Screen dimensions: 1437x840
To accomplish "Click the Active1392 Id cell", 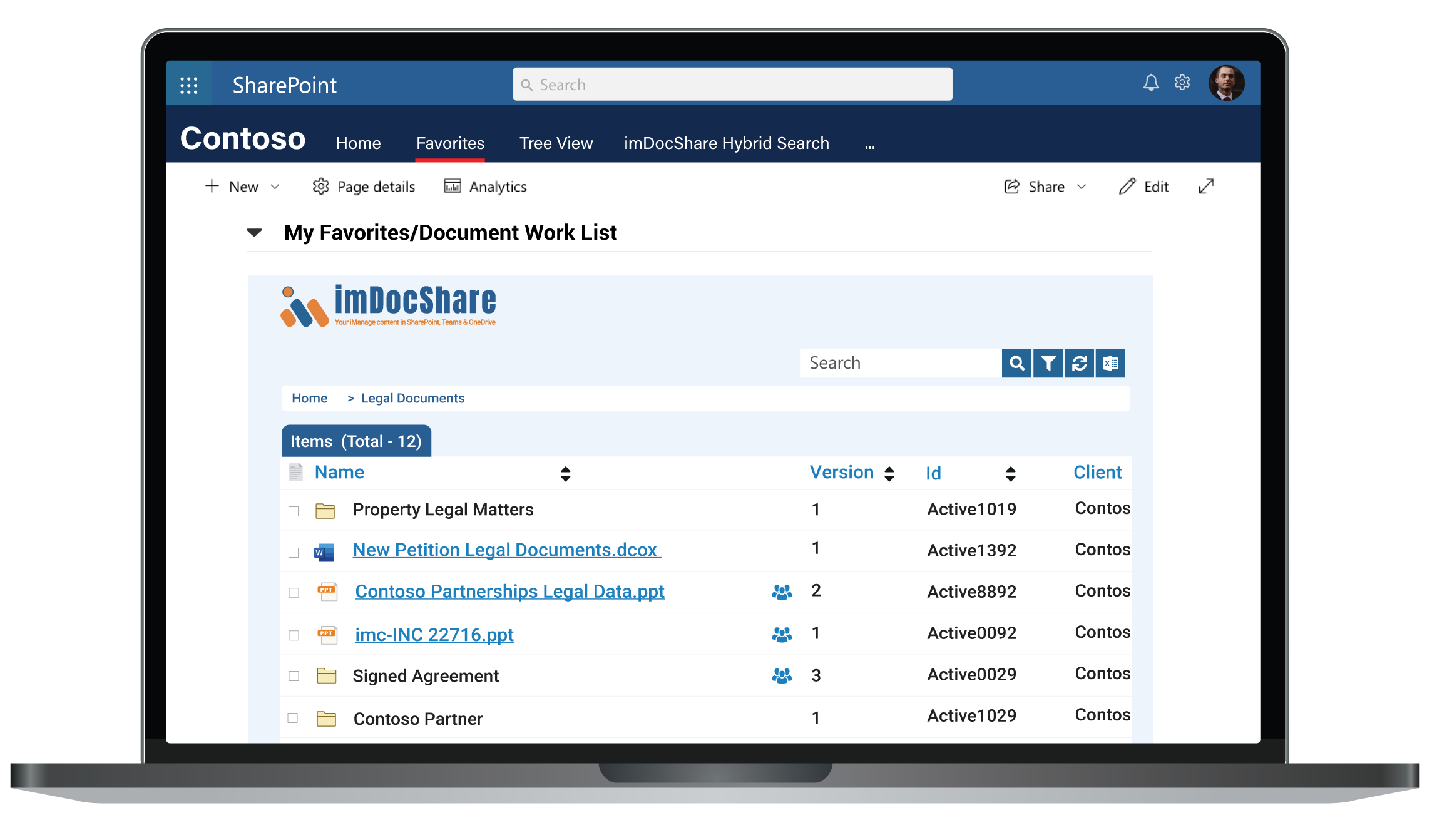I will [x=971, y=550].
